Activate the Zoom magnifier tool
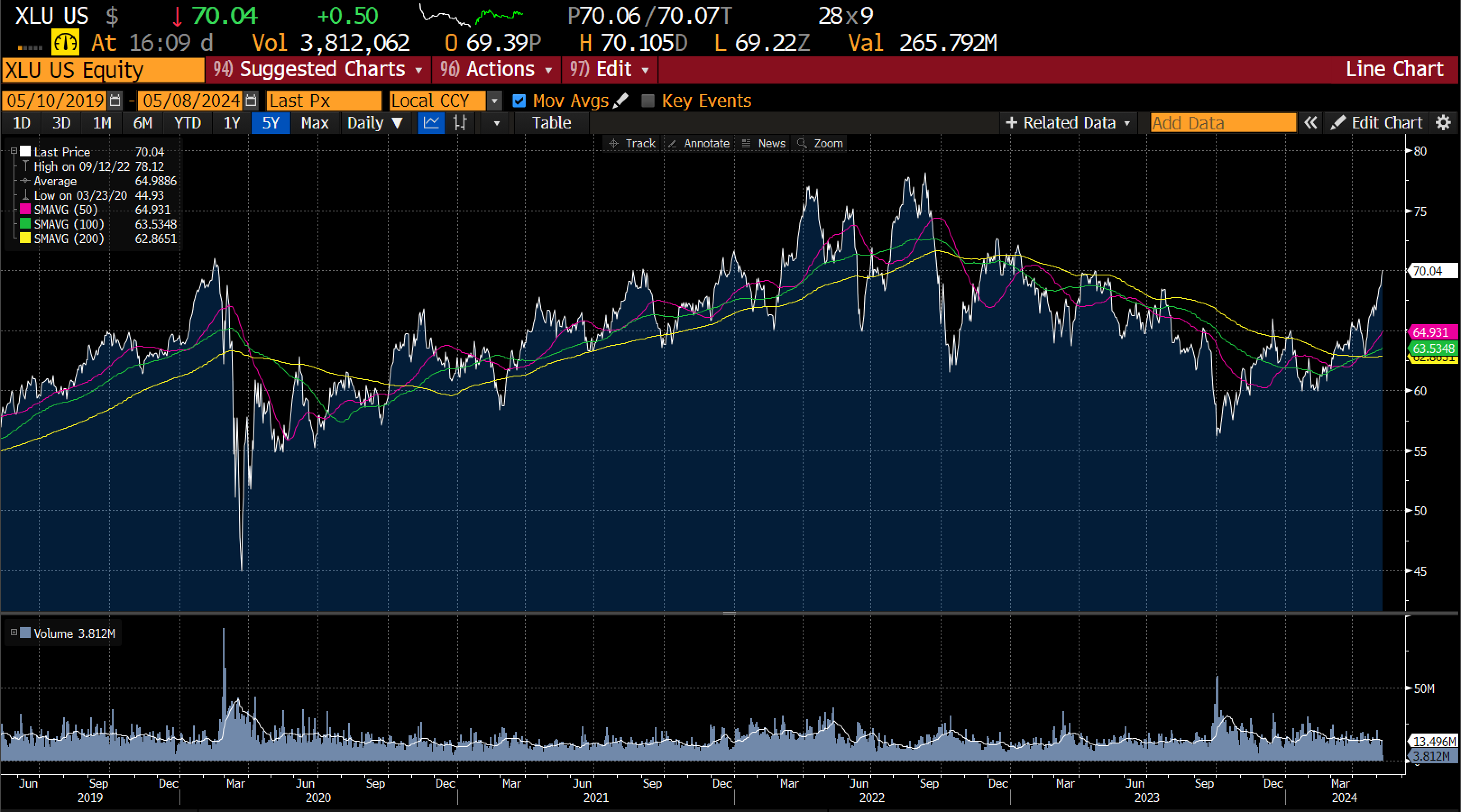The height and width of the screenshot is (812, 1461). point(821,143)
